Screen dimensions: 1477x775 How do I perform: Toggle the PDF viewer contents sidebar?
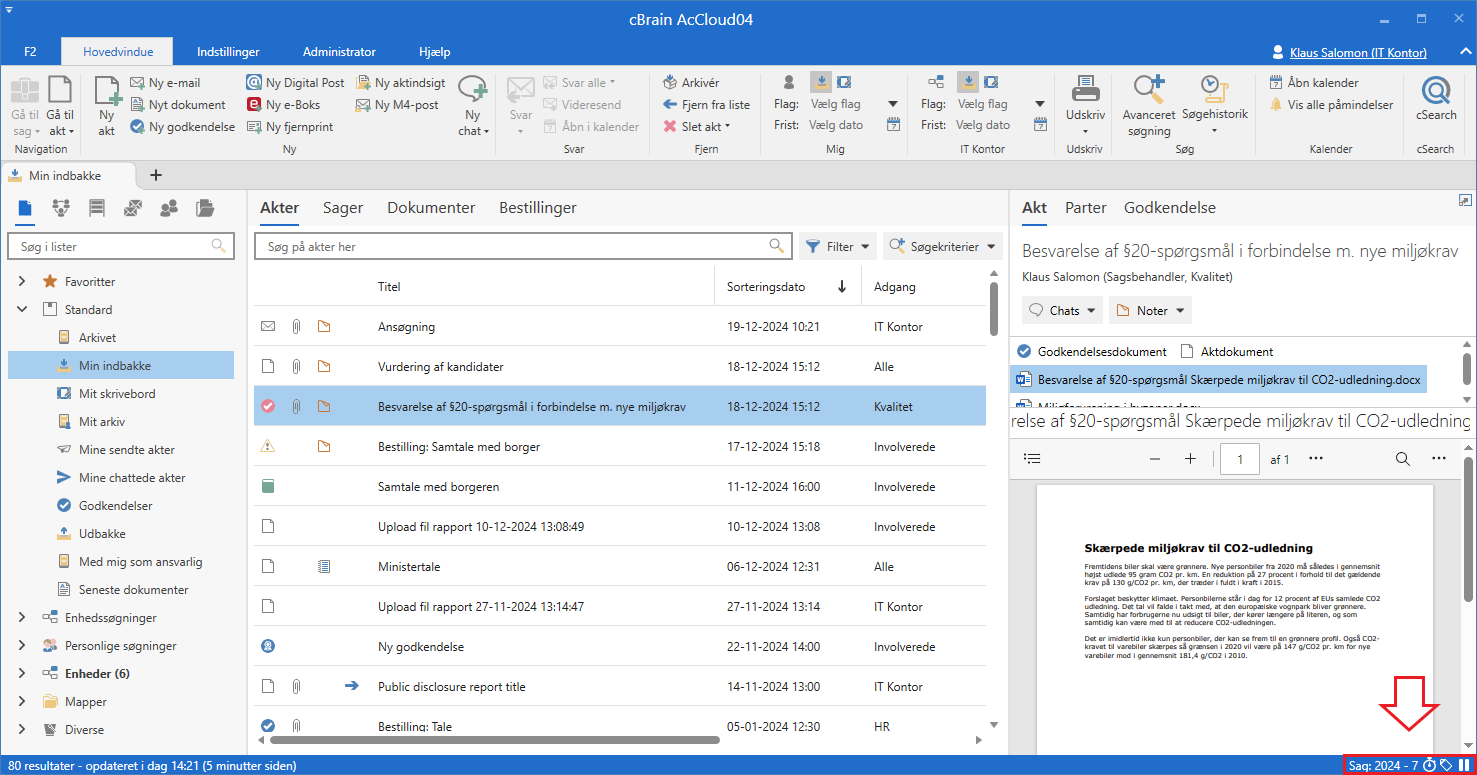click(1033, 459)
